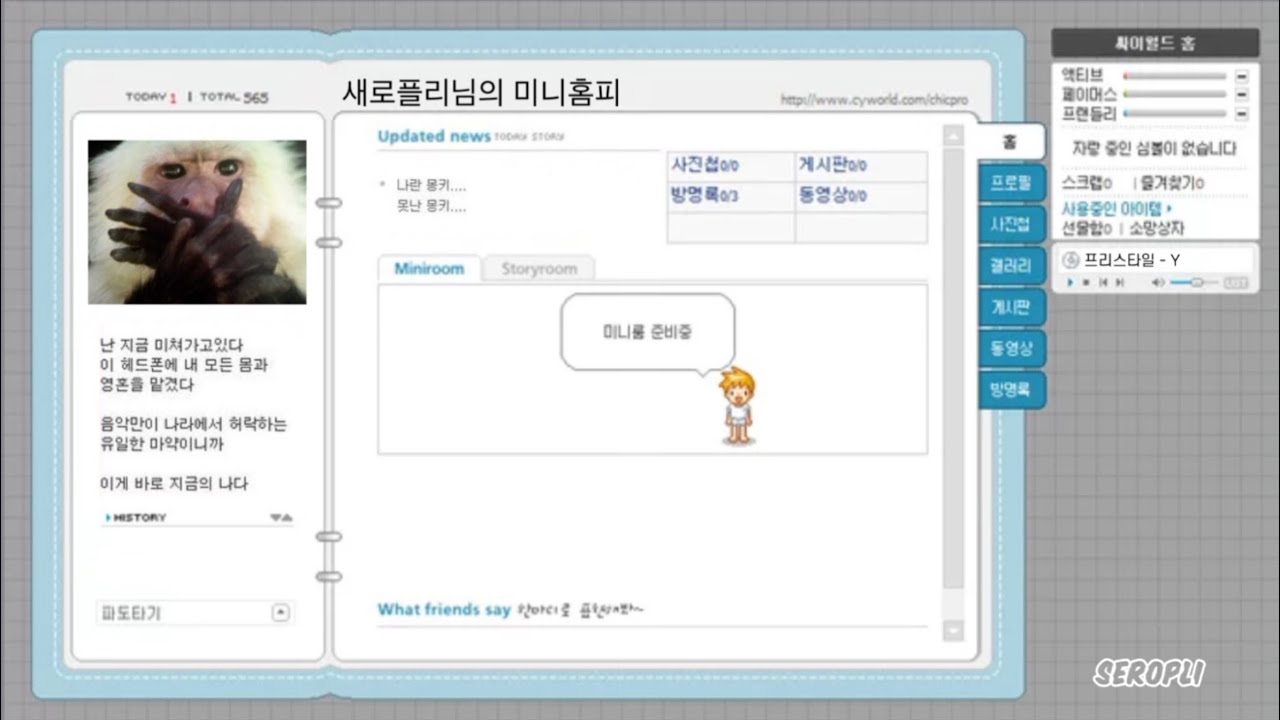Click the 프리스타일 - Y song title
The height and width of the screenshot is (720, 1280).
[1133, 260]
